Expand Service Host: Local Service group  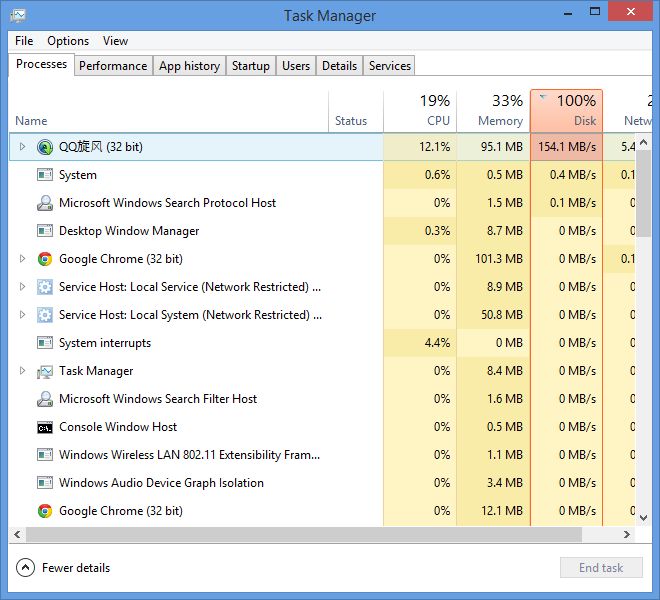click(x=22, y=287)
